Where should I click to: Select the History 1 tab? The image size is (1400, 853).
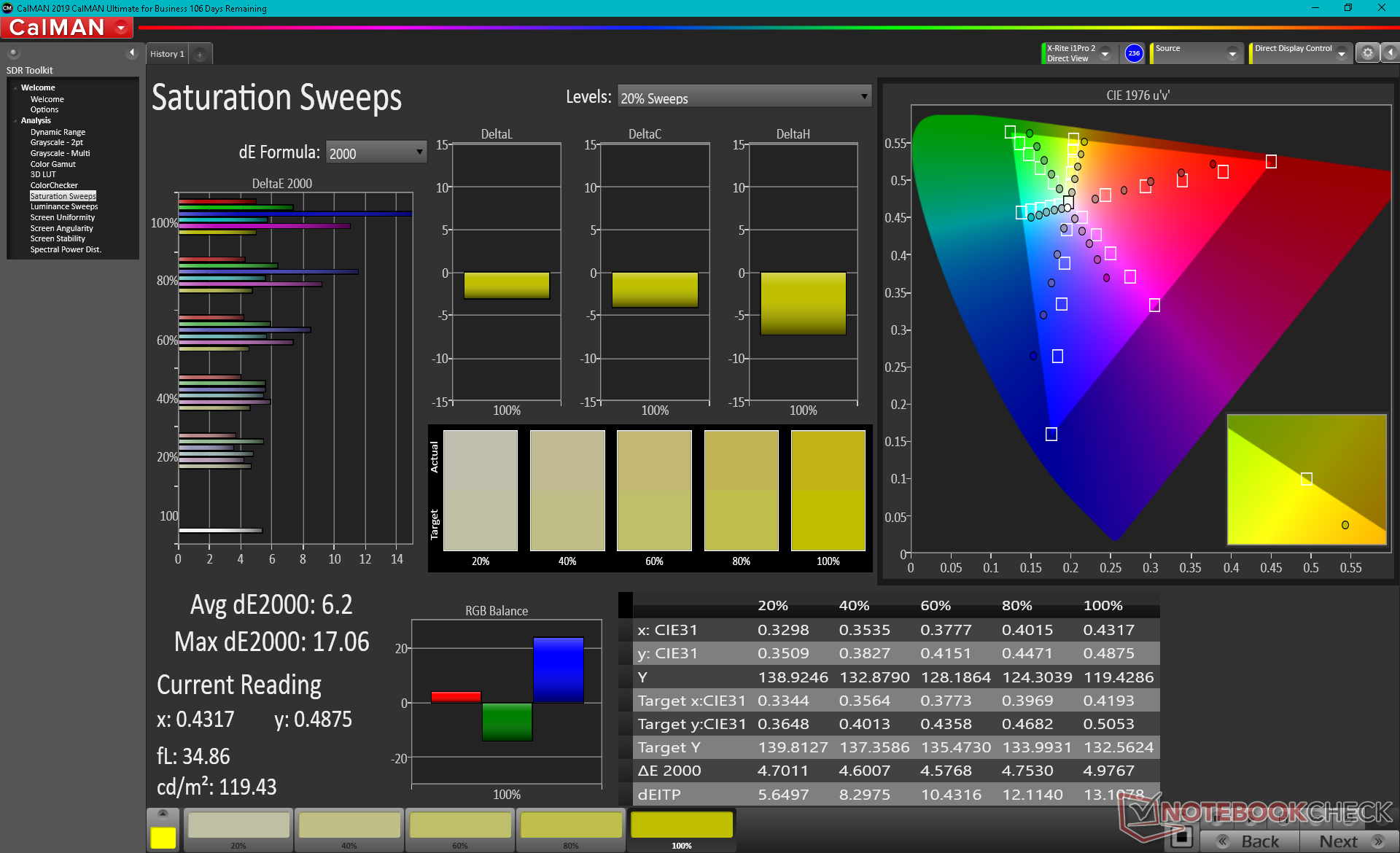[167, 54]
